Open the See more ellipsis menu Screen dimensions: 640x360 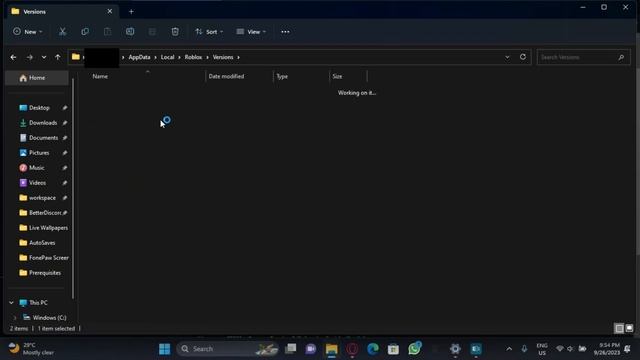point(285,31)
